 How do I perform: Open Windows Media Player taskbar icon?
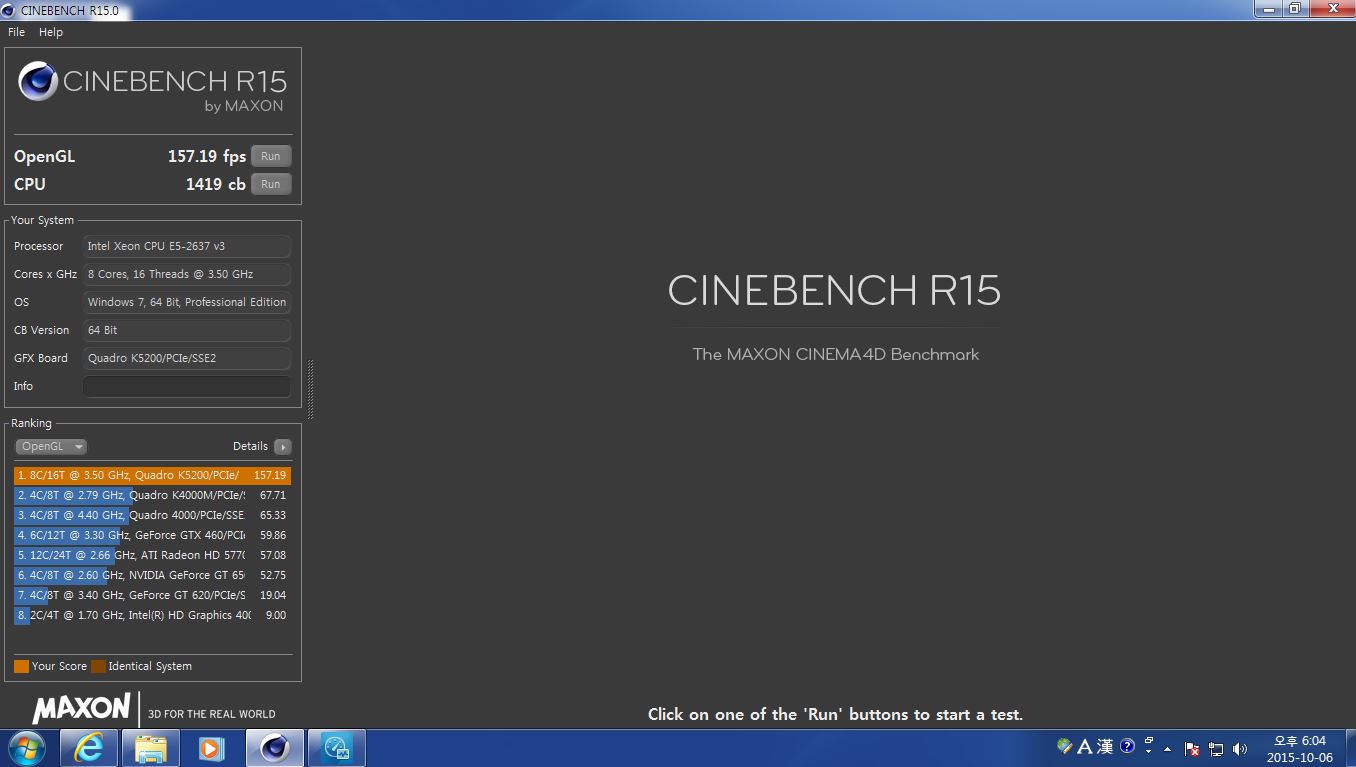pos(211,747)
